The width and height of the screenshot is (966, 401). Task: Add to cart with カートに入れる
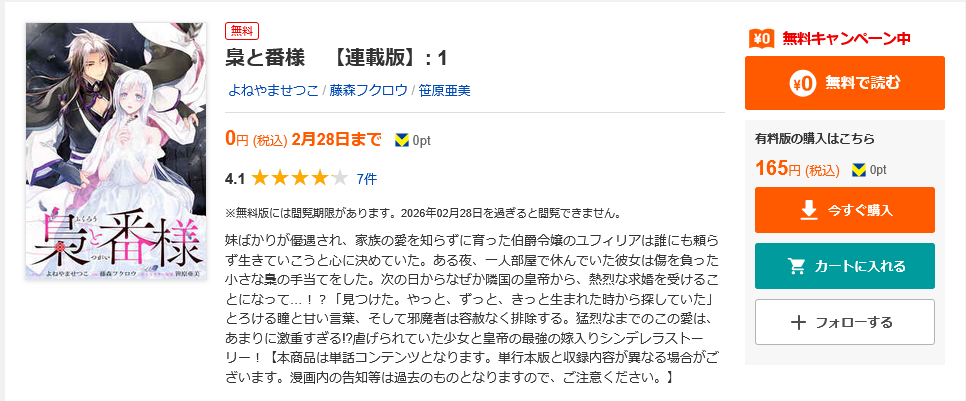(844, 266)
